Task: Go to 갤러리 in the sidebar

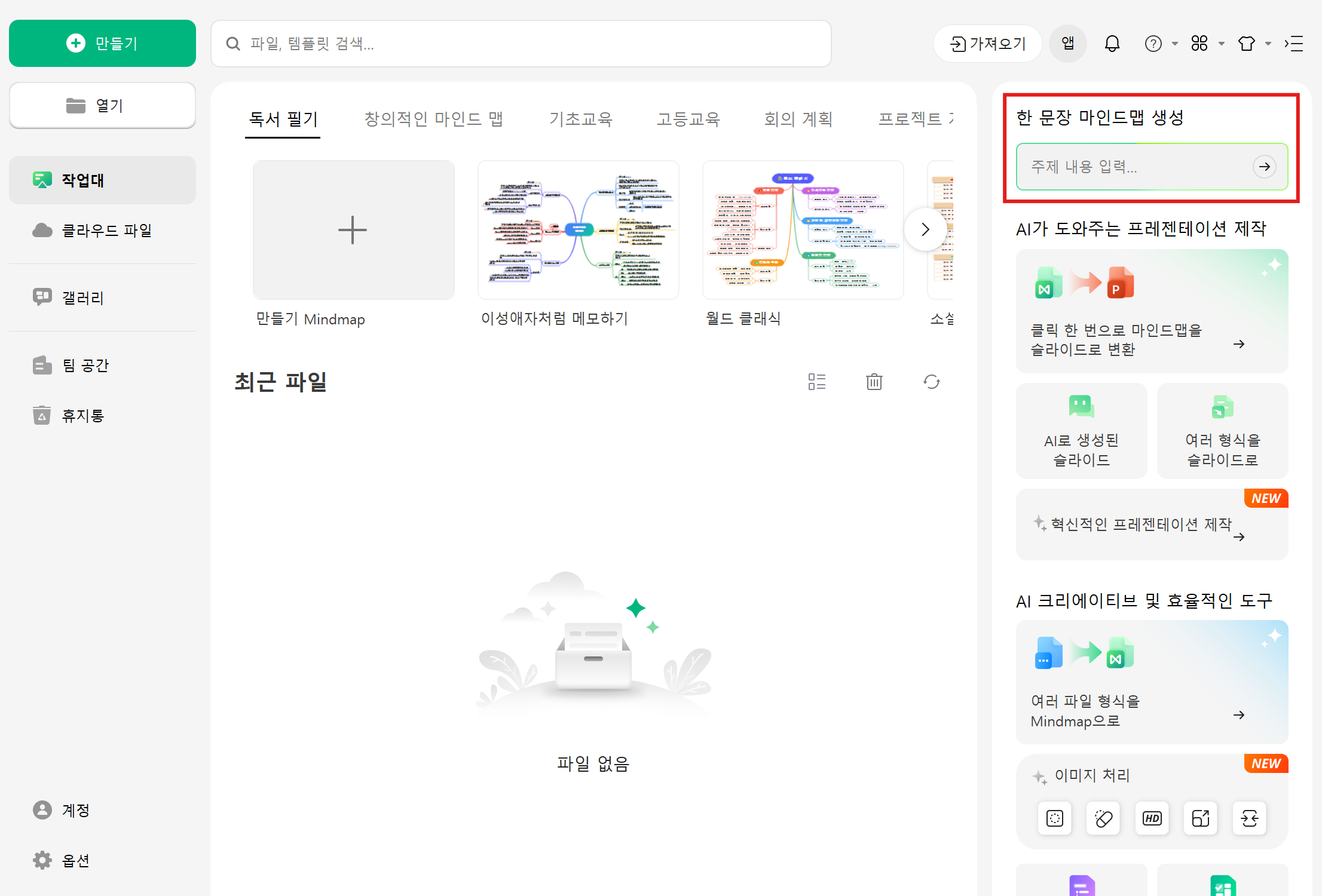Action: (102, 297)
